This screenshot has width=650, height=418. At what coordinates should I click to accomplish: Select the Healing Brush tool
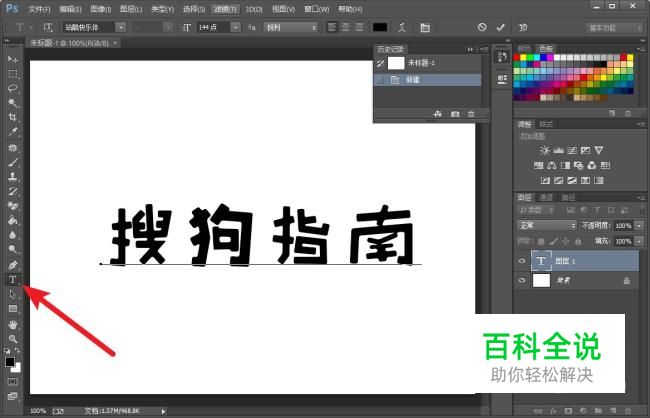click(x=12, y=148)
